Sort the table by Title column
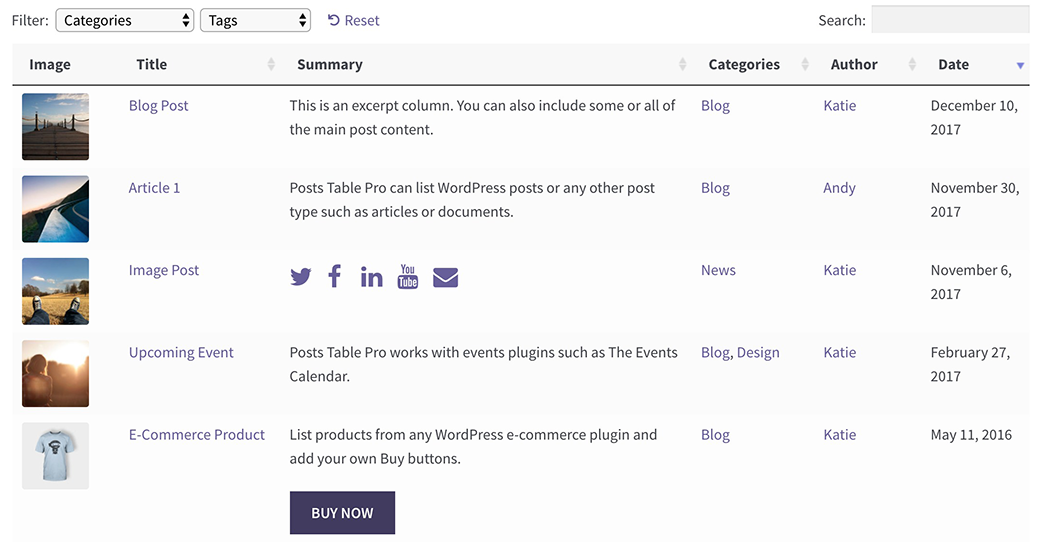The image size is (1043, 542). pyautogui.click(x=152, y=64)
